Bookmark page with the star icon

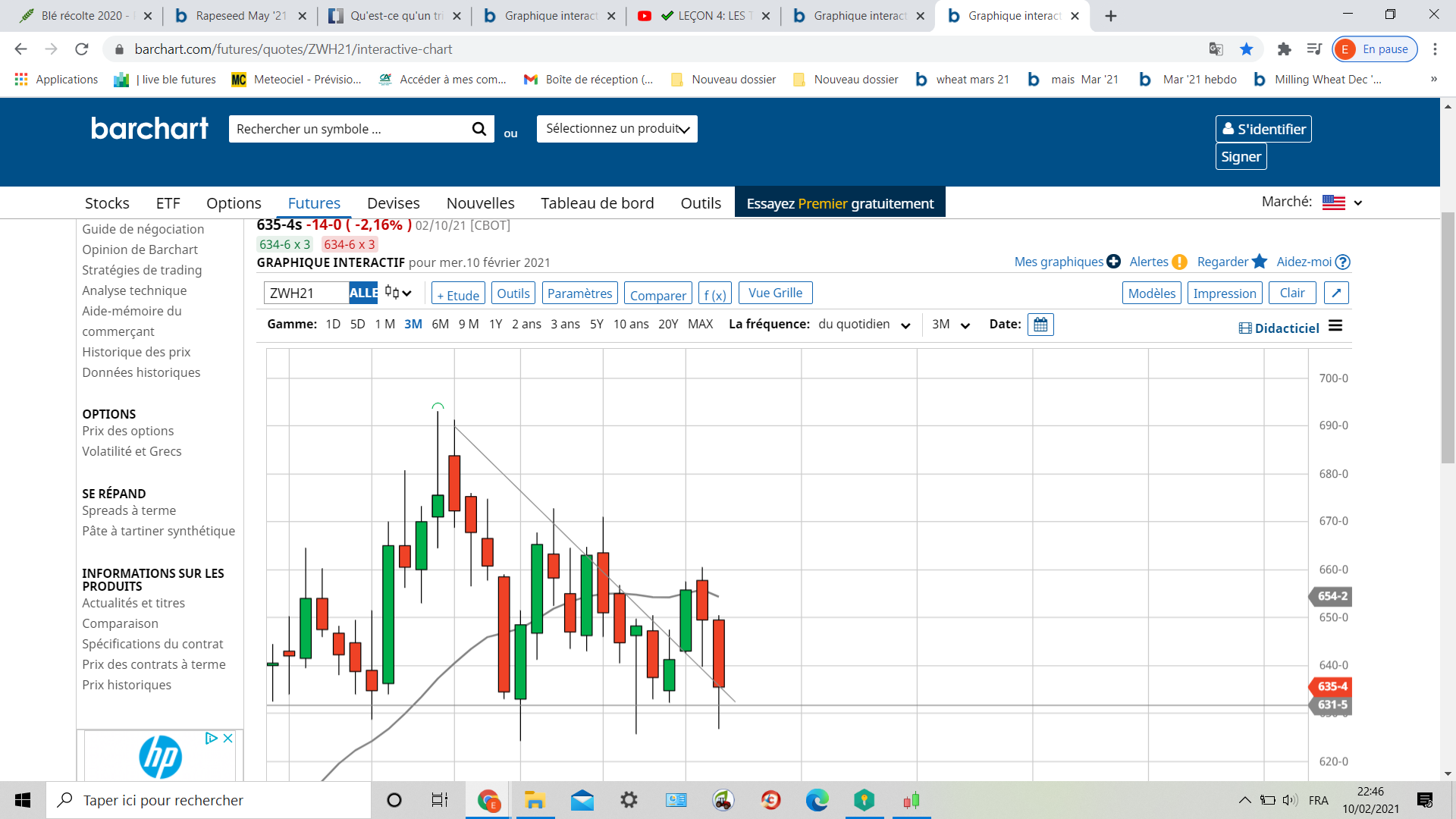click(x=1246, y=49)
